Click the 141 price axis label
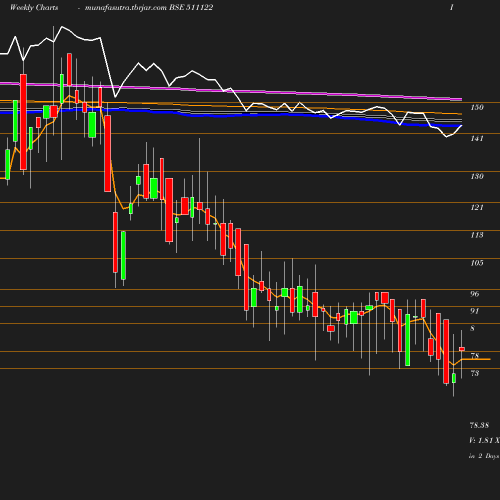Viewport: 500px width, 500px height. point(477,138)
